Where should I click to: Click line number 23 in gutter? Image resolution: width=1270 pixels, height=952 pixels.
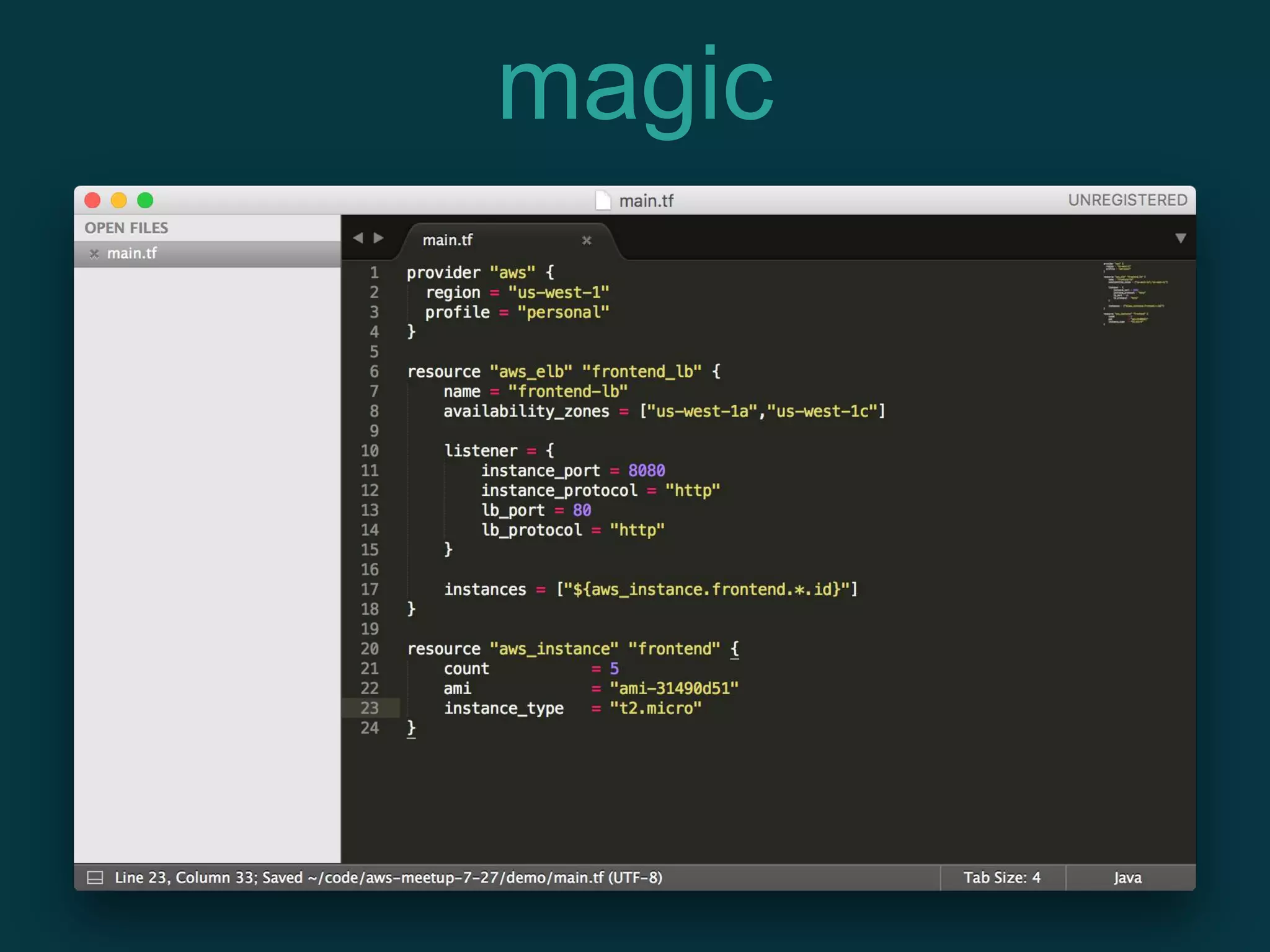pos(370,708)
